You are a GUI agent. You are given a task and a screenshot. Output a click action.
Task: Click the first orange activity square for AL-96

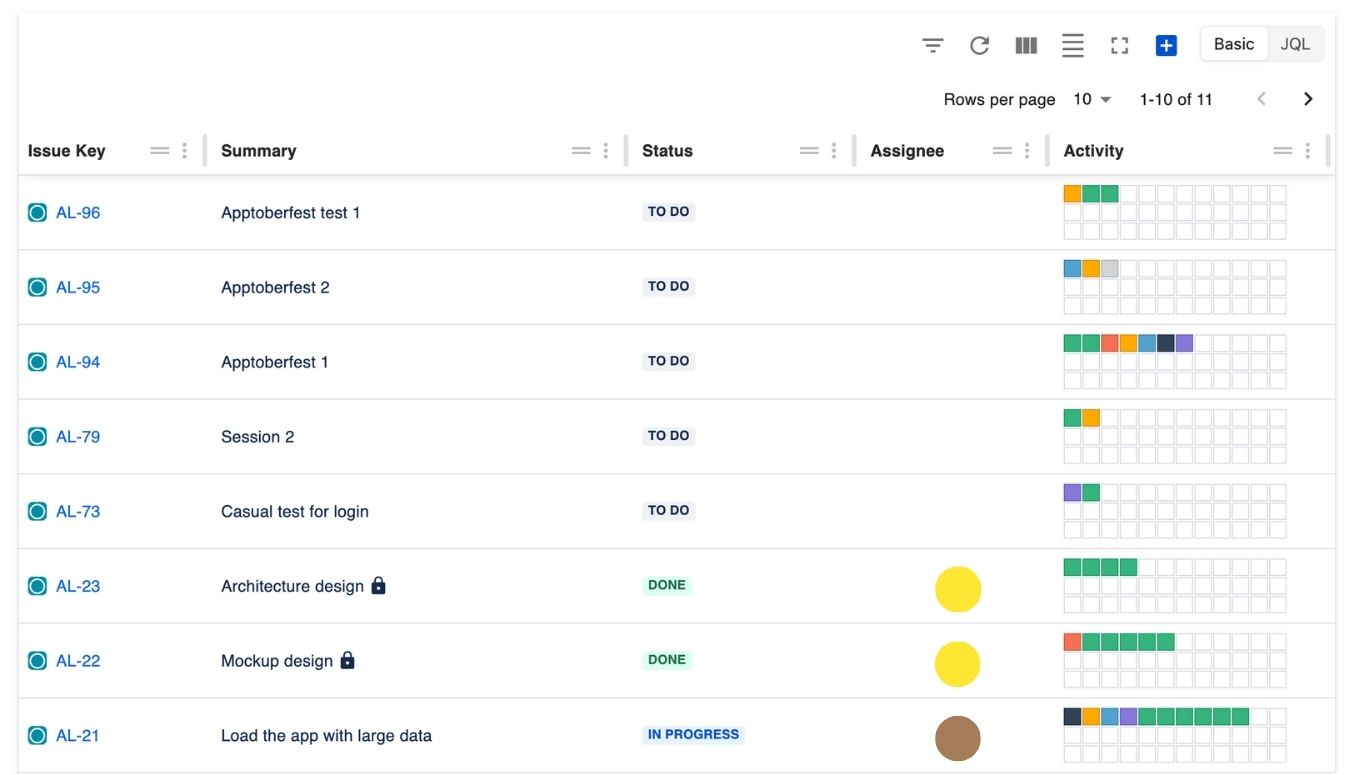1072,194
